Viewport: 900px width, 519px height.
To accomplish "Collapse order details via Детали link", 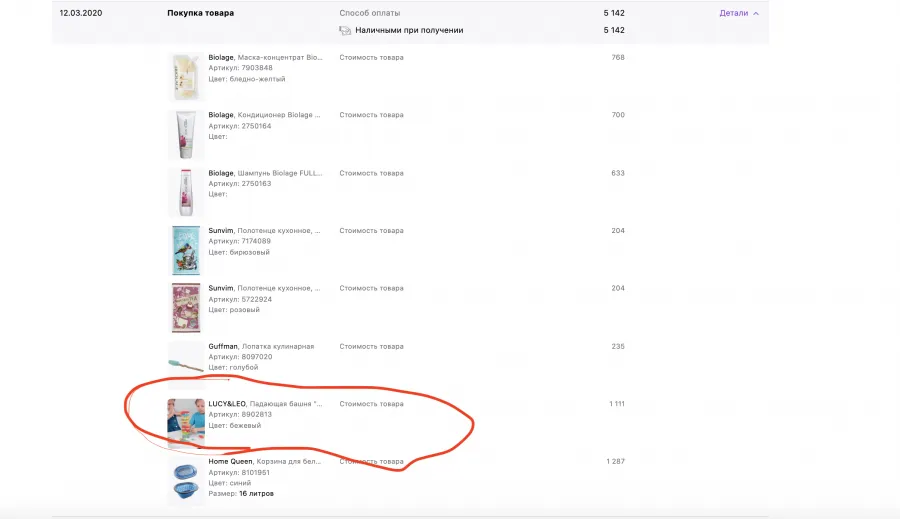I will tap(734, 13).
